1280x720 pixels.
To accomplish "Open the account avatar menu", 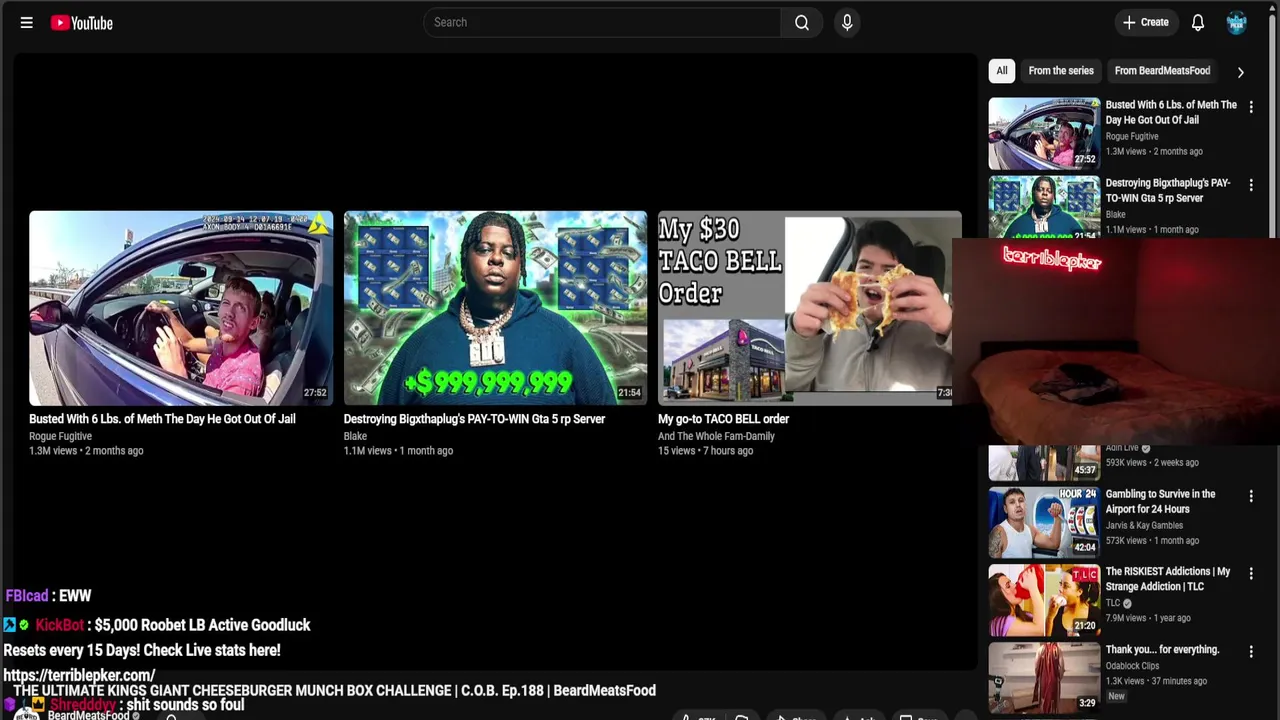I will (x=1237, y=22).
